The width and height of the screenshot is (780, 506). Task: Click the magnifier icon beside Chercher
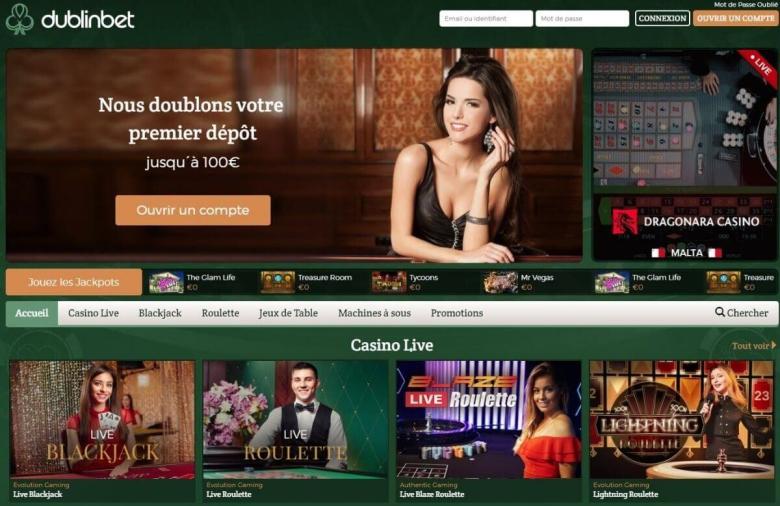tap(719, 312)
